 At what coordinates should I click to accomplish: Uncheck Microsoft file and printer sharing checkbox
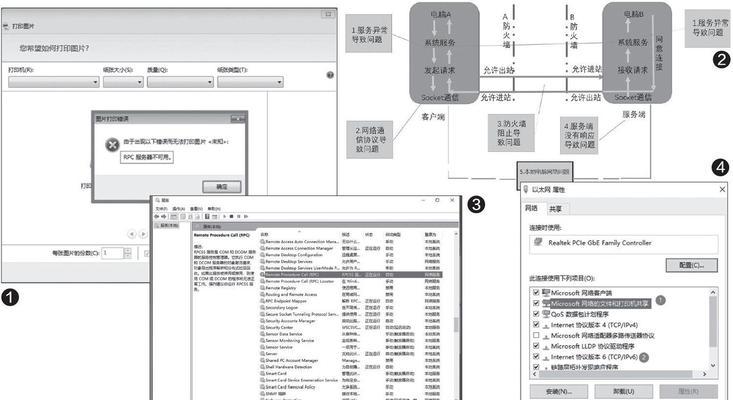(x=536, y=303)
